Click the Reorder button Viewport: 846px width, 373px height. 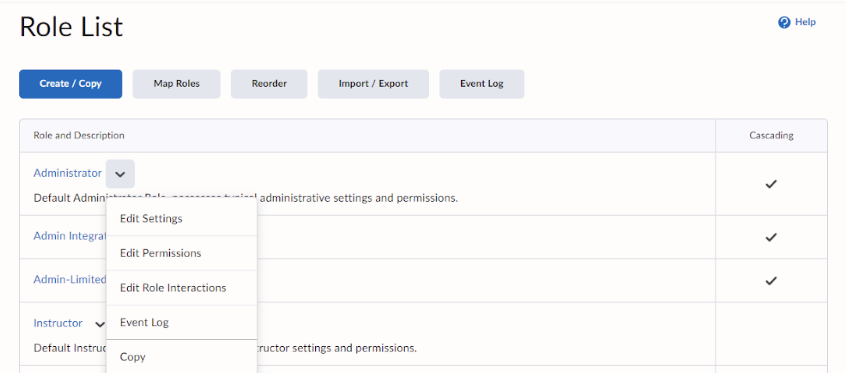(x=269, y=84)
